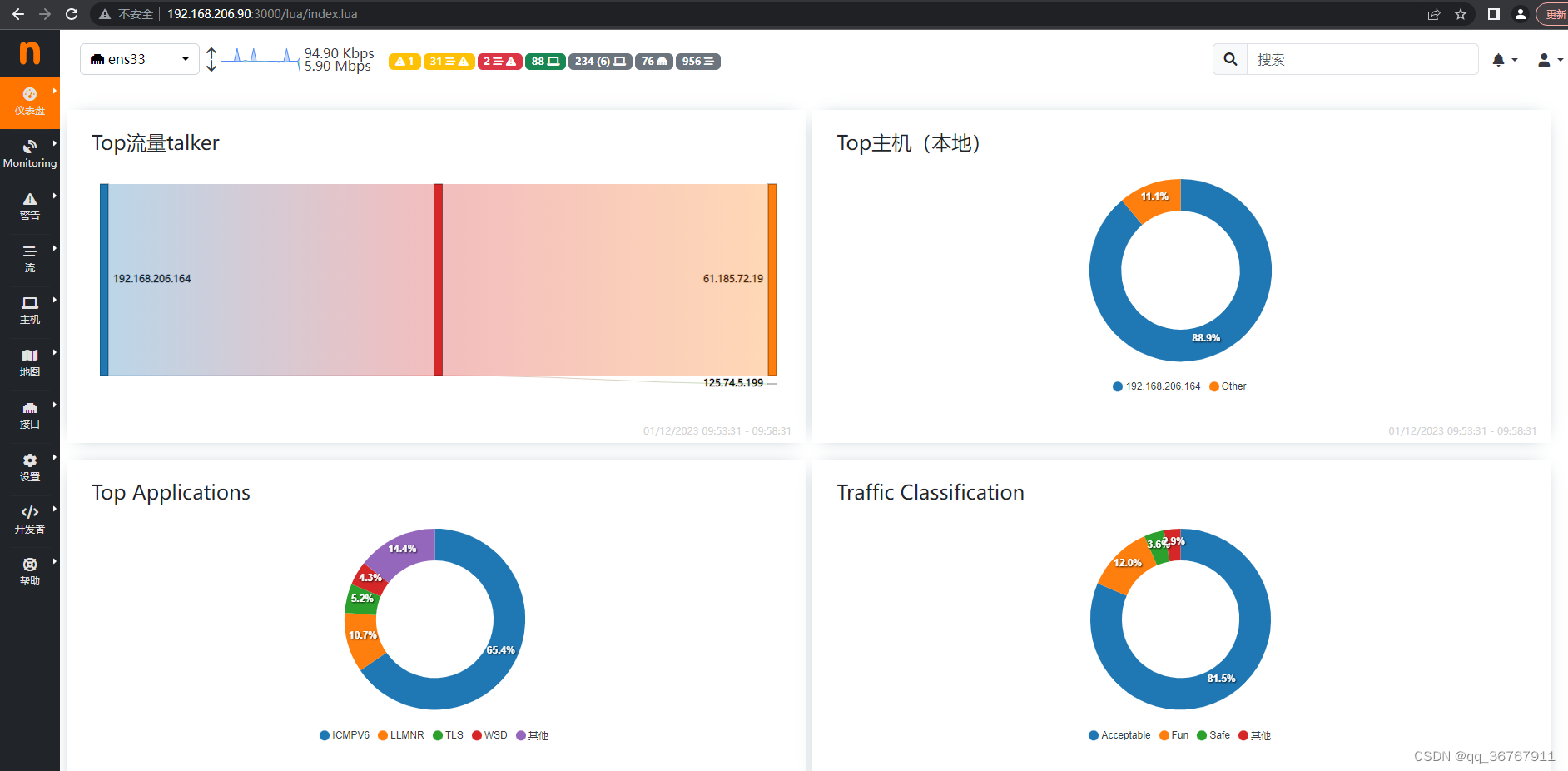Screen dimensions: 1568x771
Task: Toggle WSD legend in Top Applications
Action: tap(489, 735)
